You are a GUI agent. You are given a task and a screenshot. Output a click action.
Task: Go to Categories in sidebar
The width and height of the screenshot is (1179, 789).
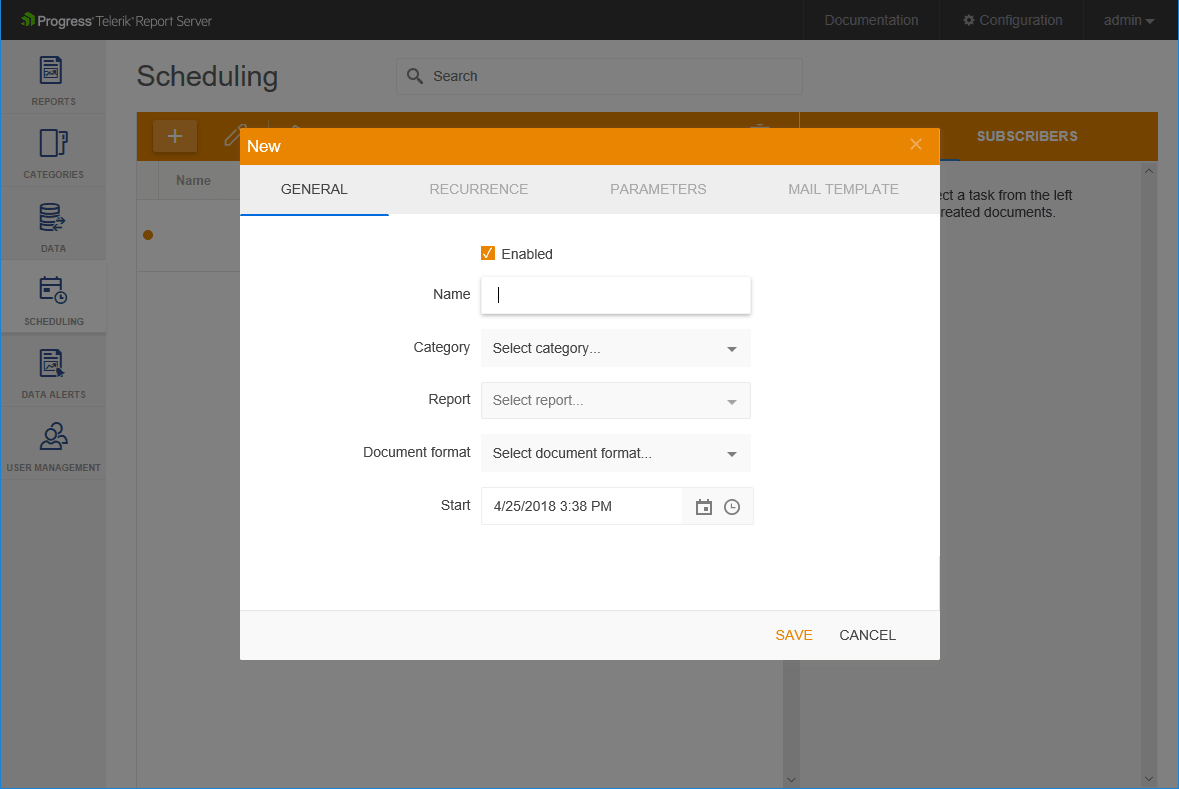[52, 151]
